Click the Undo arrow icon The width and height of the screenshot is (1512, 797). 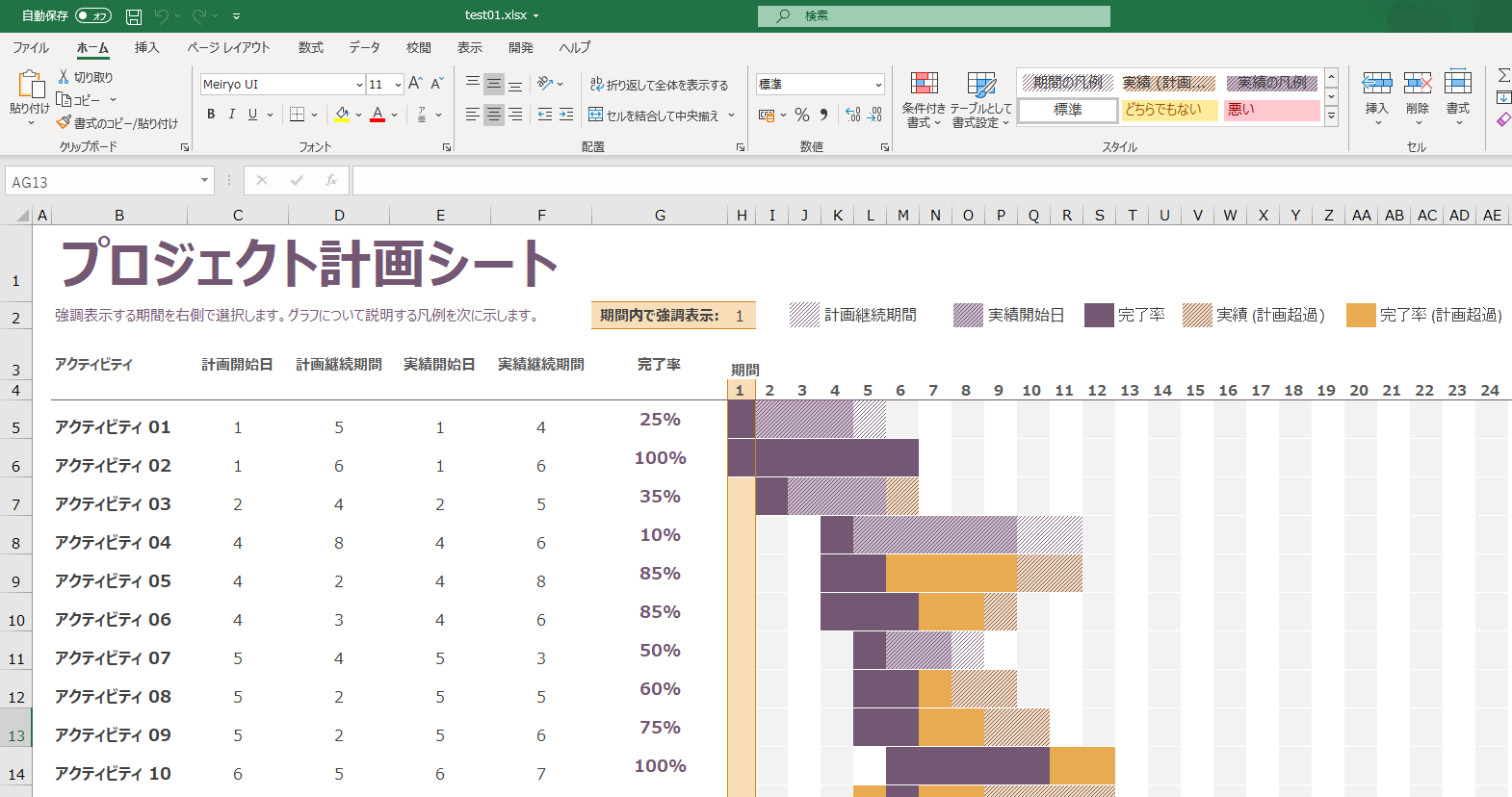(x=162, y=16)
